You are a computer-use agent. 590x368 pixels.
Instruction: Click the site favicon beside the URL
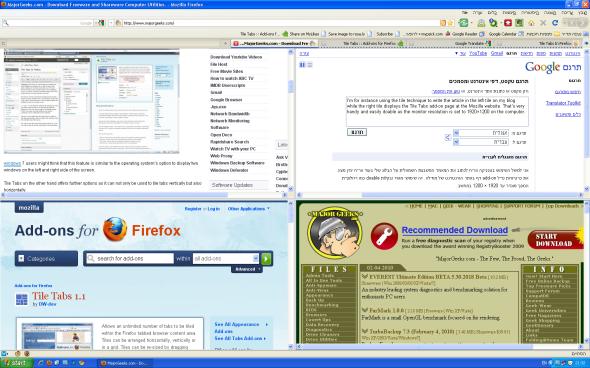(x=119, y=23)
